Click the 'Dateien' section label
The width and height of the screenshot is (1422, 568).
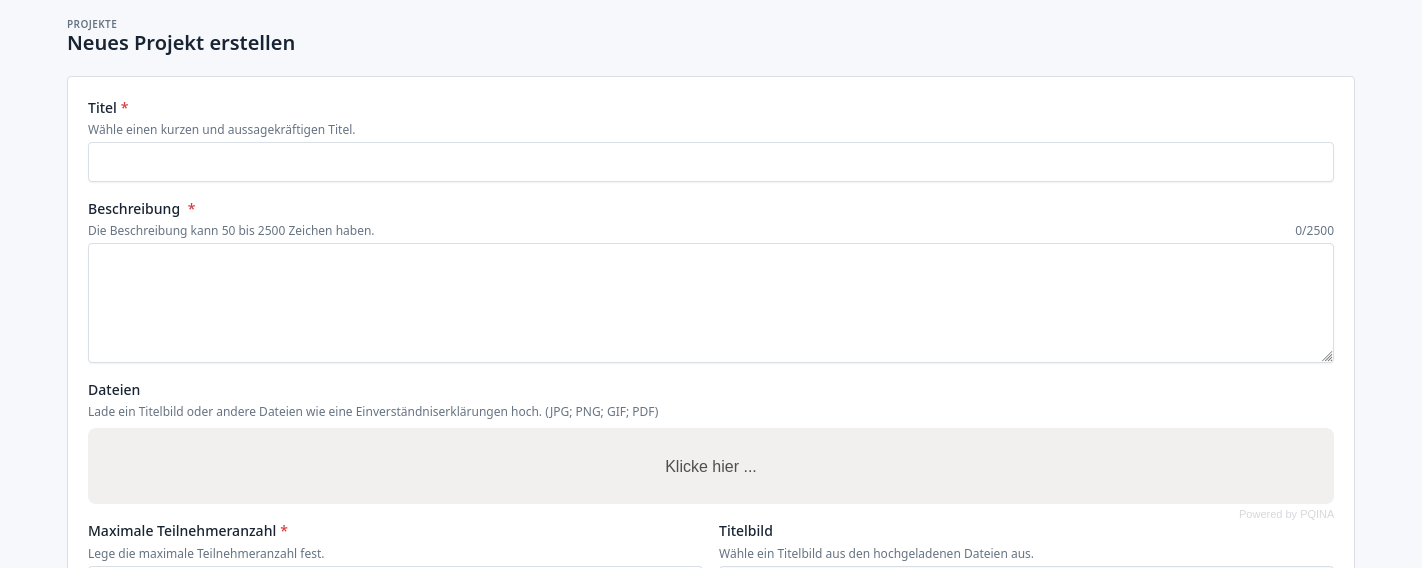click(114, 390)
